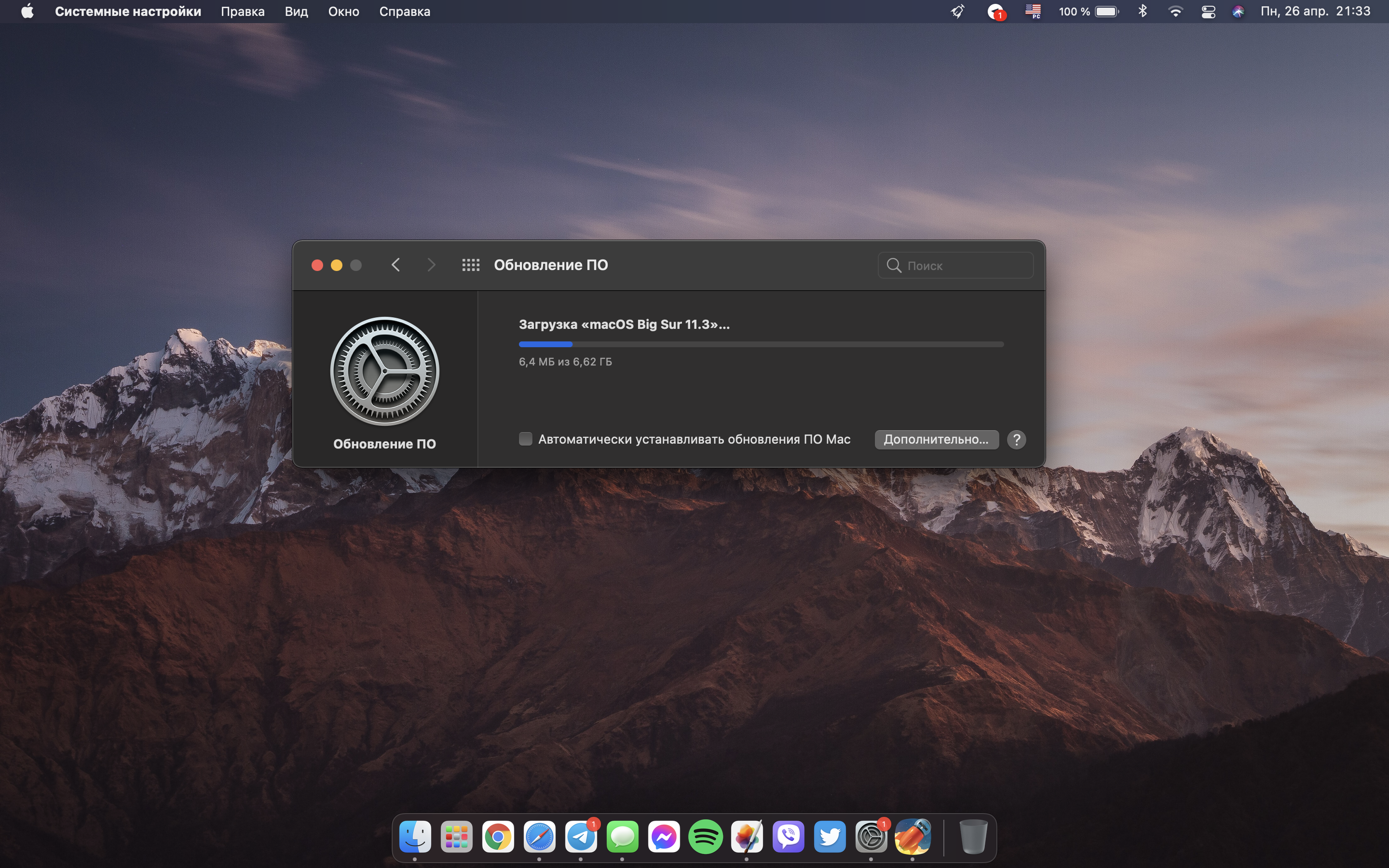Open the Wi-Fi status menu
Image resolution: width=1389 pixels, height=868 pixels.
(x=1175, y=12)
